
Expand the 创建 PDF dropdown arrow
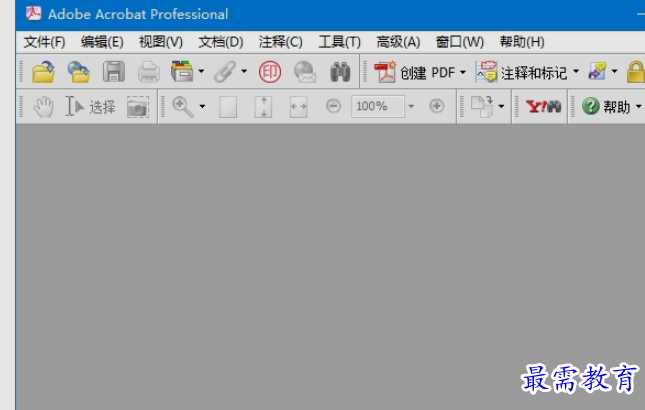(463, 72)
